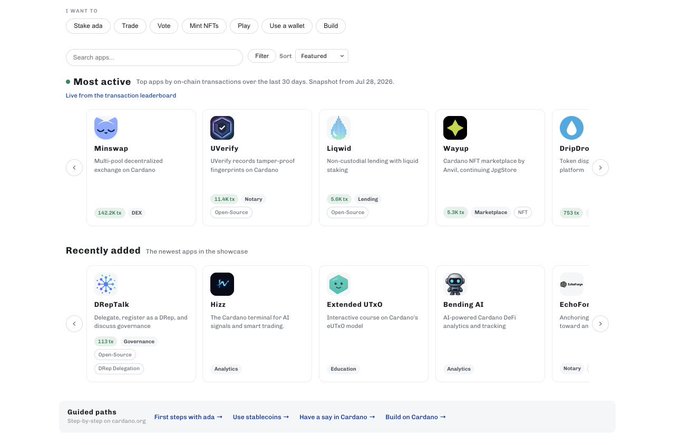
Task: Select the Trade chip
Action: 130,26
